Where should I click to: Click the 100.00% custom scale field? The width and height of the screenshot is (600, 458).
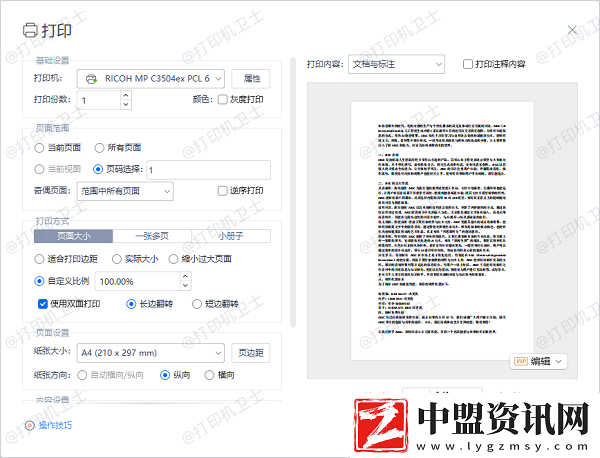[137, 281]
